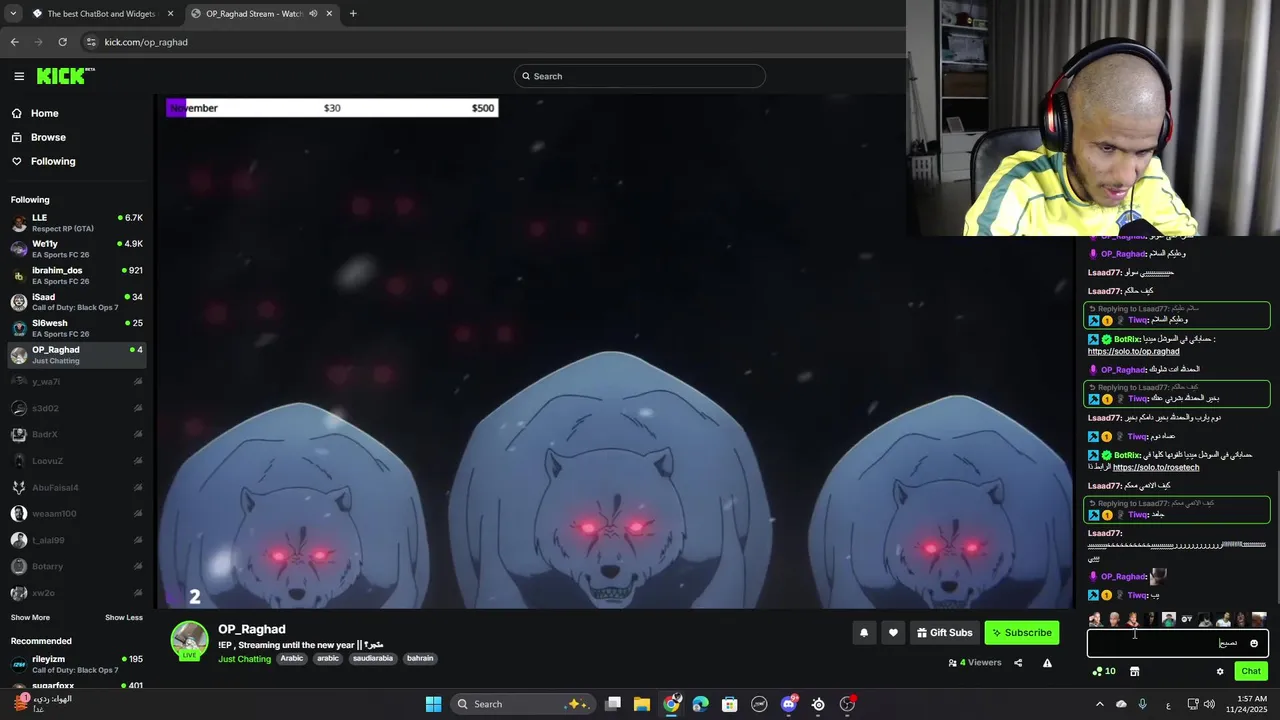Mute the OP_Raghad tab audio icon

pos(313,14)
